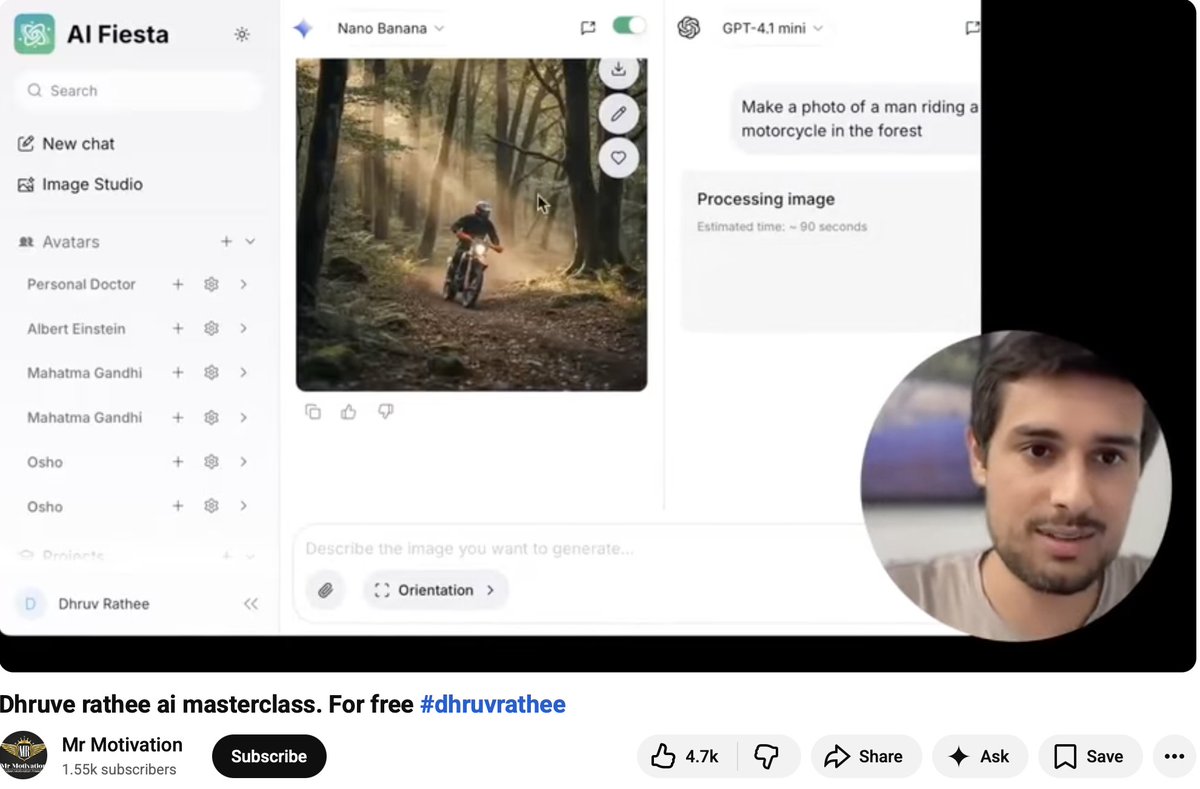The image size is (1200, 789).
Task: Attach a file with paperclip icon
Action: 325,591
